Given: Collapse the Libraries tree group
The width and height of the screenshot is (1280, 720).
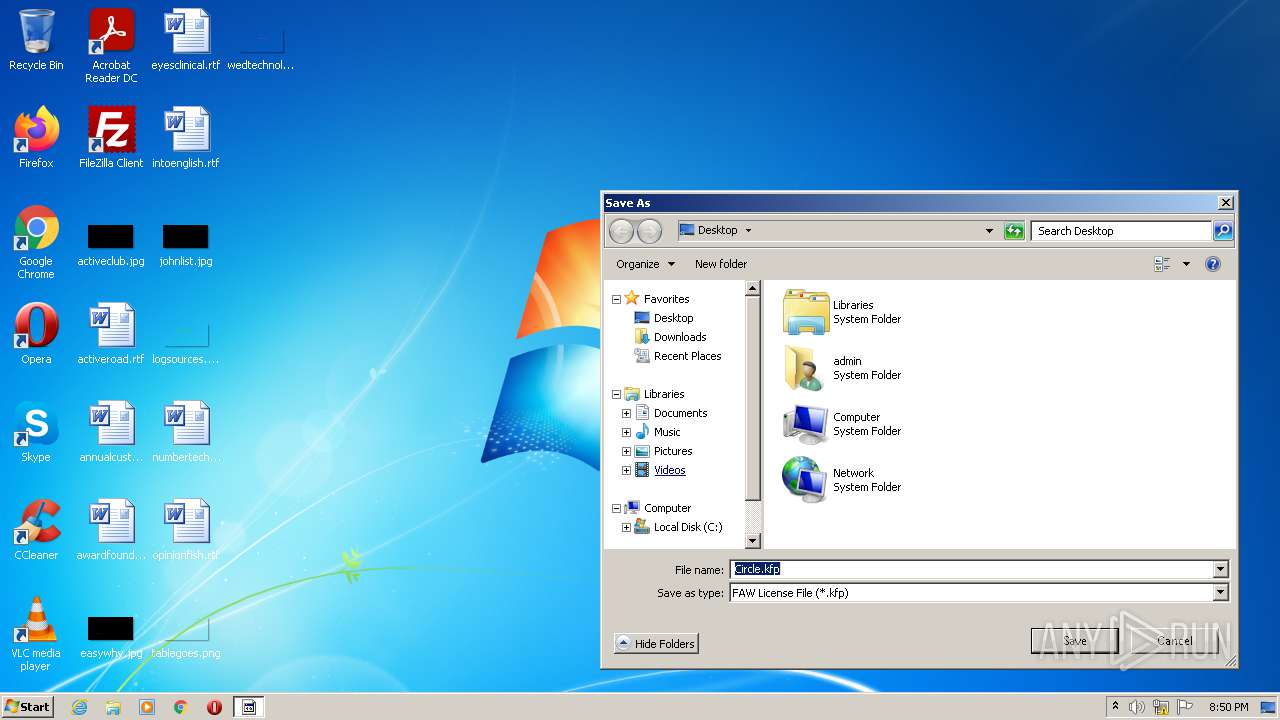Looking at the screenshot, I should tap(616, 394).
